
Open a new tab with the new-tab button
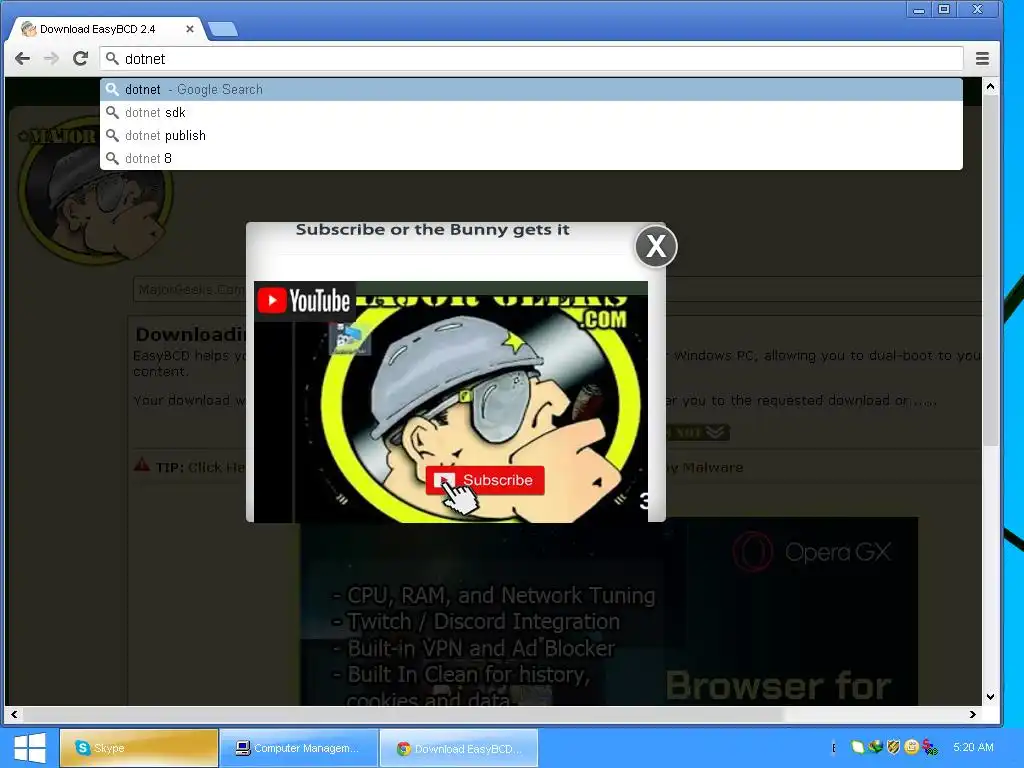point(222,29)
